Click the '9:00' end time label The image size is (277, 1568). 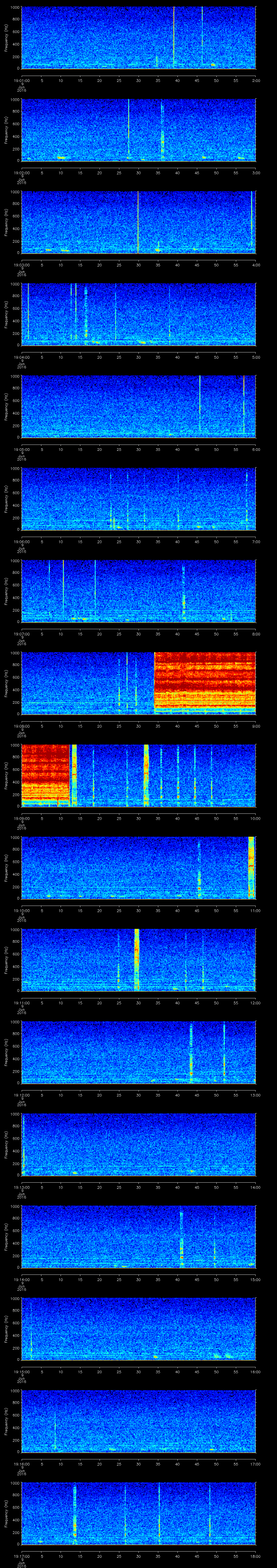256,726
